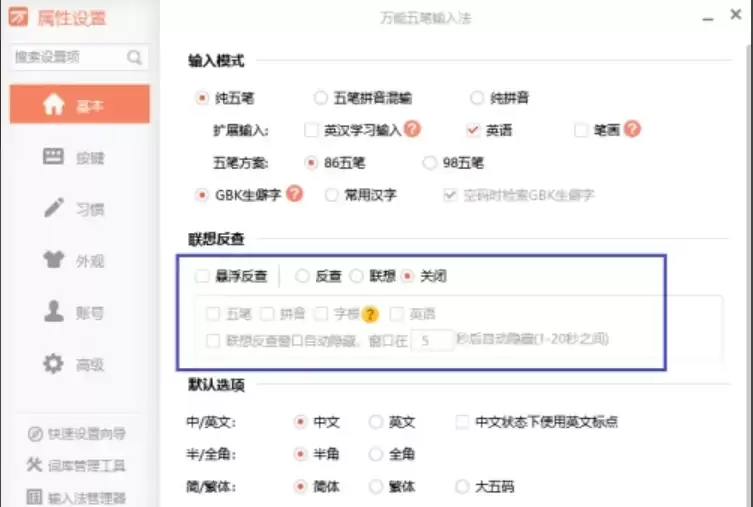The width and height of the screenshot is (753, 507).
Task: Select 纯五笔 input mode
Action: [202, 98]
